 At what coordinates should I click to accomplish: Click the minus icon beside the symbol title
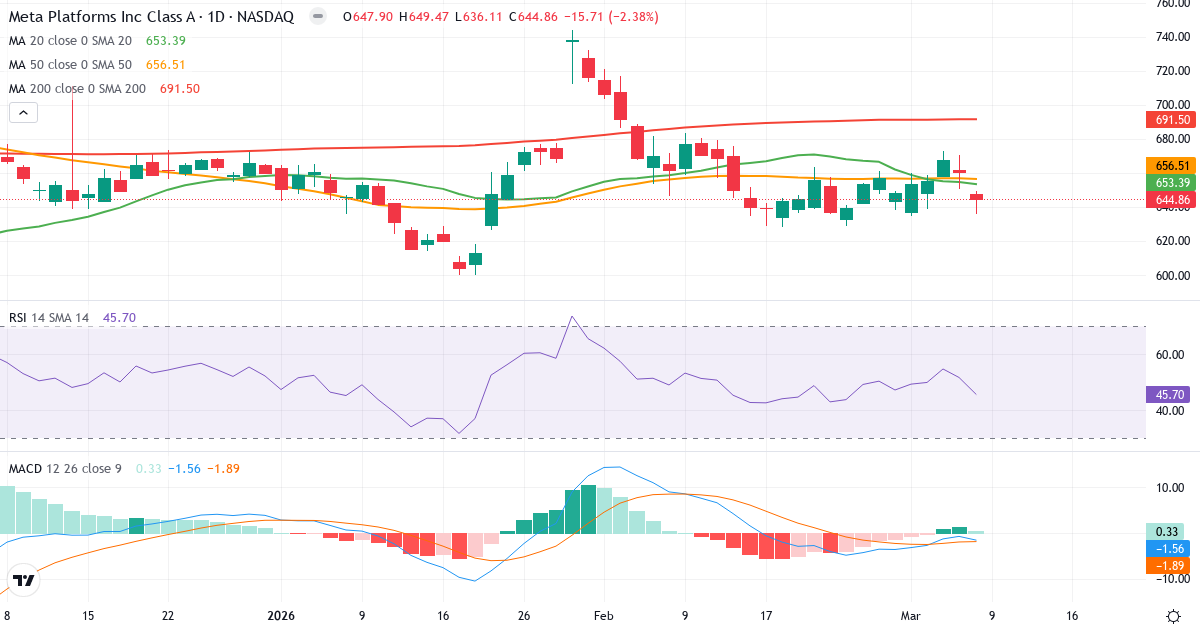point(316,16)
